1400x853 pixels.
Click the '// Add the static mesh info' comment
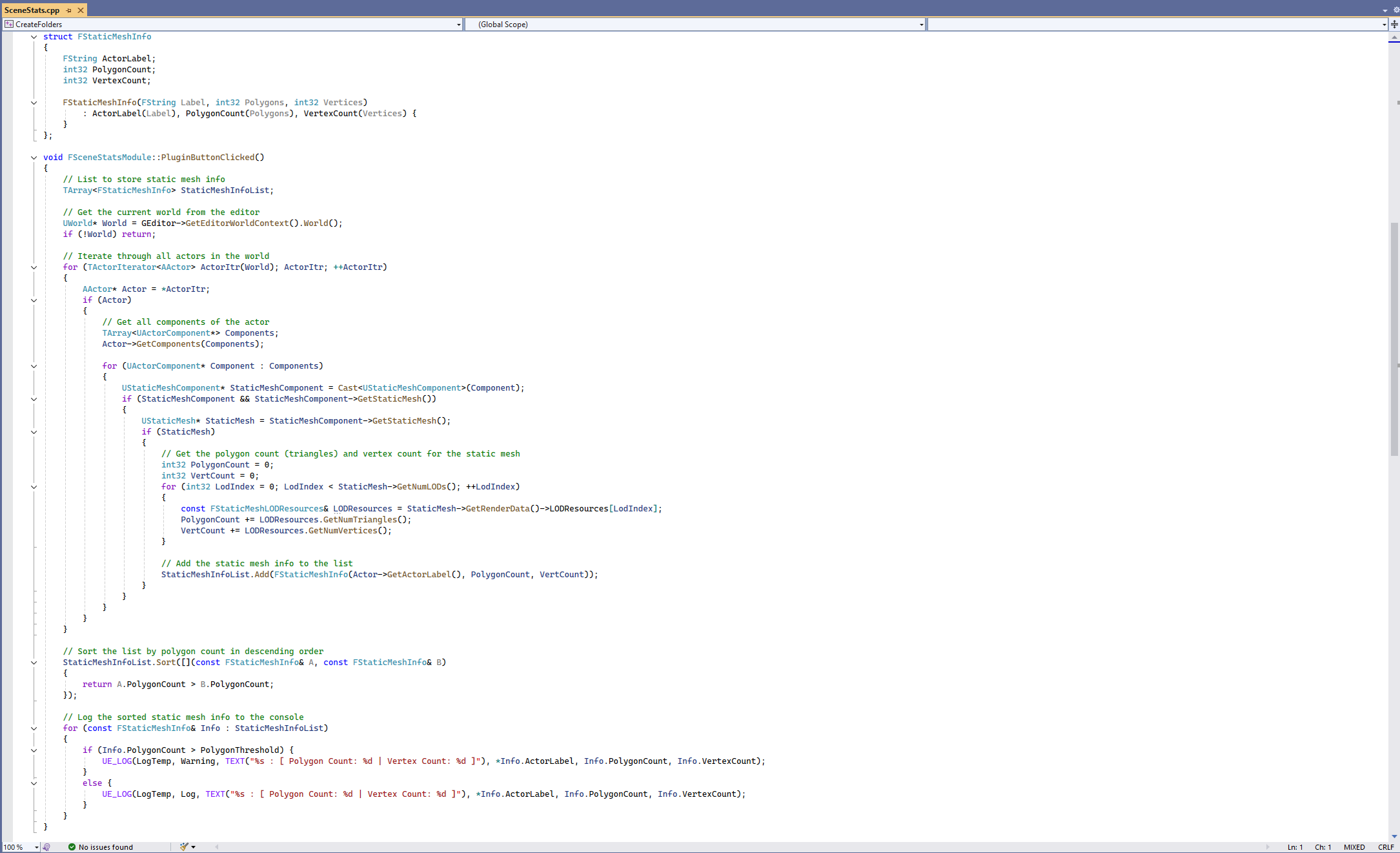click(x=257, y=564)
